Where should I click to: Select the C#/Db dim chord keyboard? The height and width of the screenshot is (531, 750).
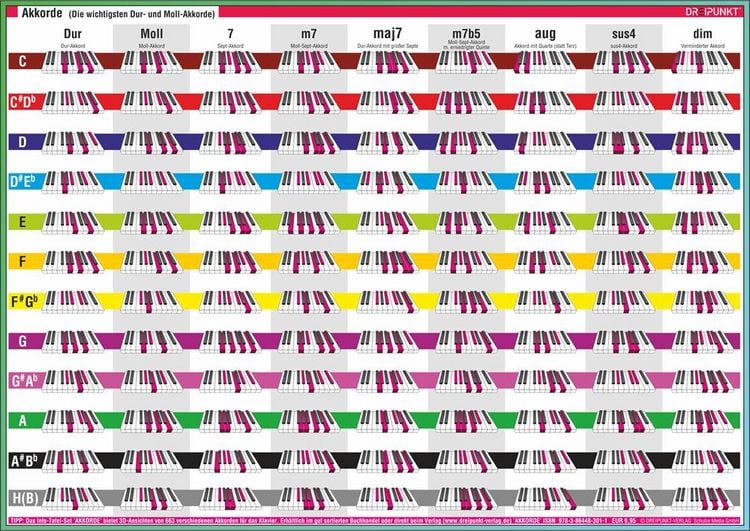tap(702, 102)
